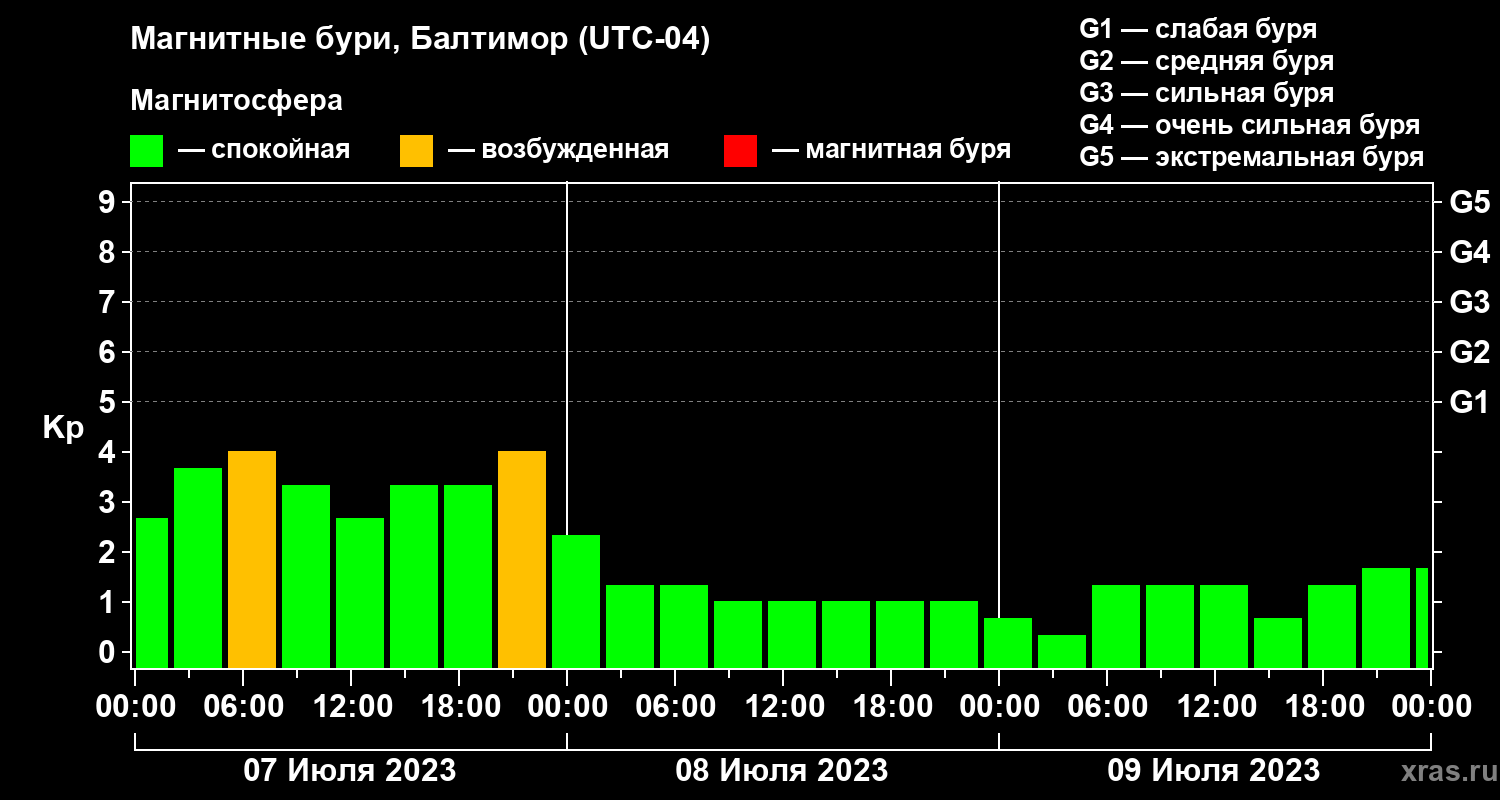Click 'G3 — сильная буря' legend entry
Screen dimensions: 1500x800
[1206, 93]
